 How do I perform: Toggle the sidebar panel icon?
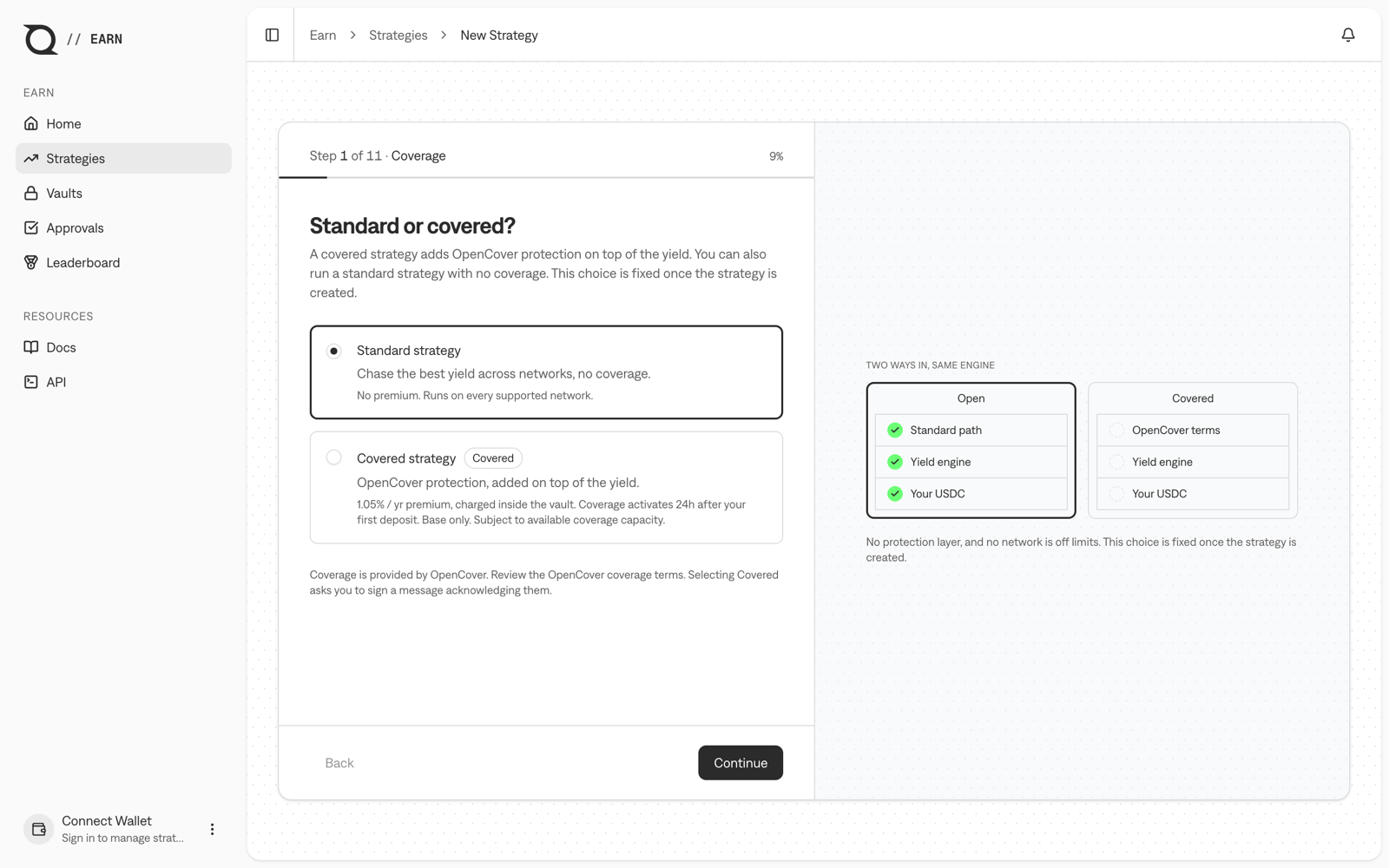click(x=272, y=35)
